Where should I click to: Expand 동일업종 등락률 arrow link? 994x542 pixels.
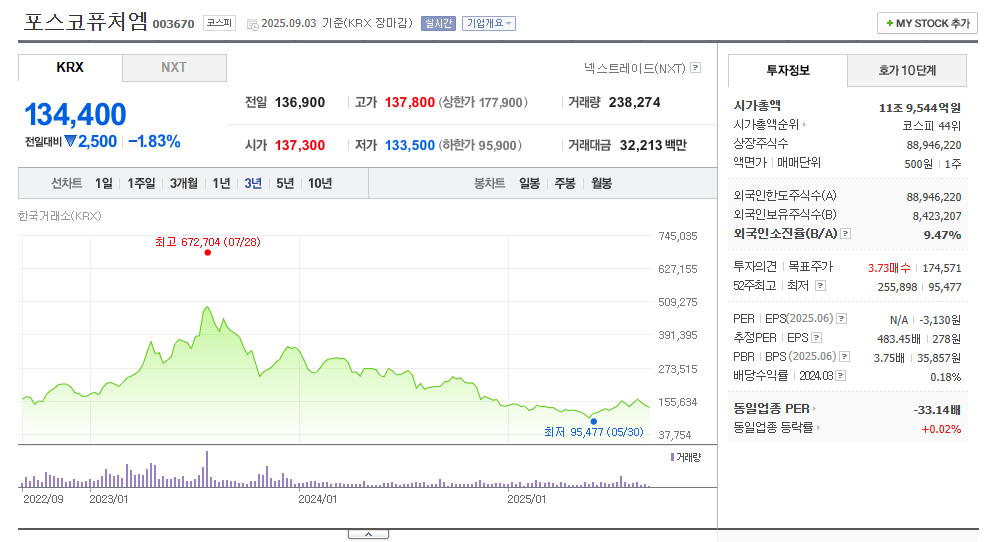point(818,428)
